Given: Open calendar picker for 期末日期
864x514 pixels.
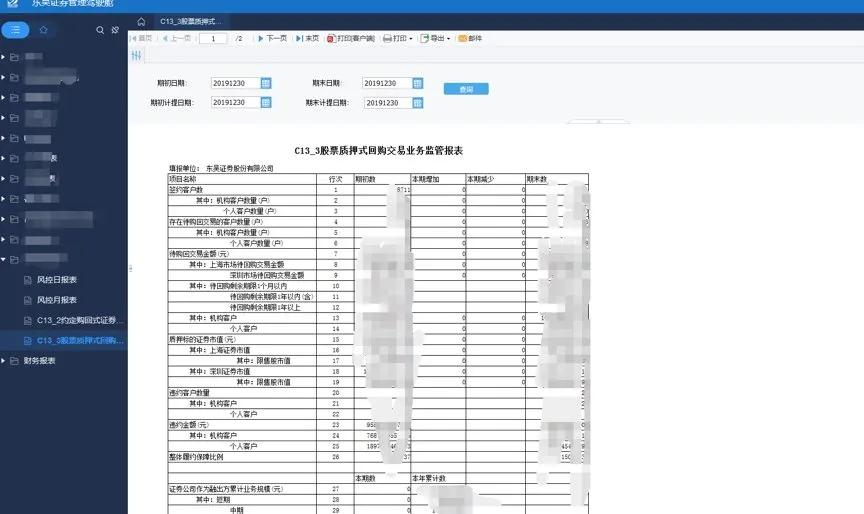Looking at the screenshot, I should [x=418, y=83].
